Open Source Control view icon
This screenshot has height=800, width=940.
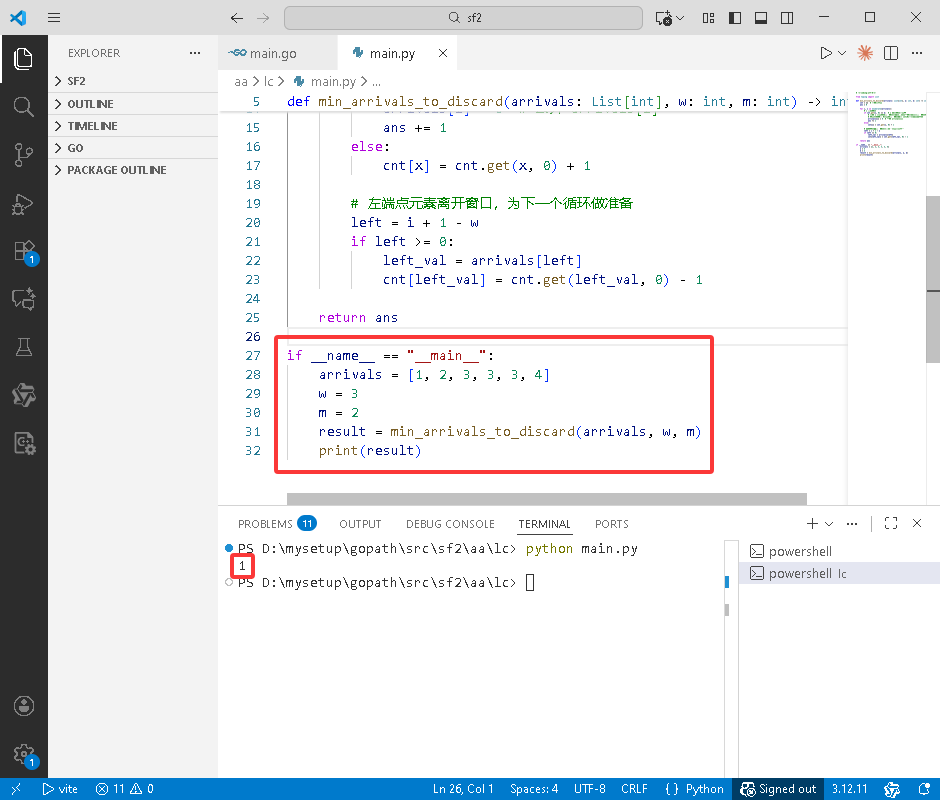[23, 155]
